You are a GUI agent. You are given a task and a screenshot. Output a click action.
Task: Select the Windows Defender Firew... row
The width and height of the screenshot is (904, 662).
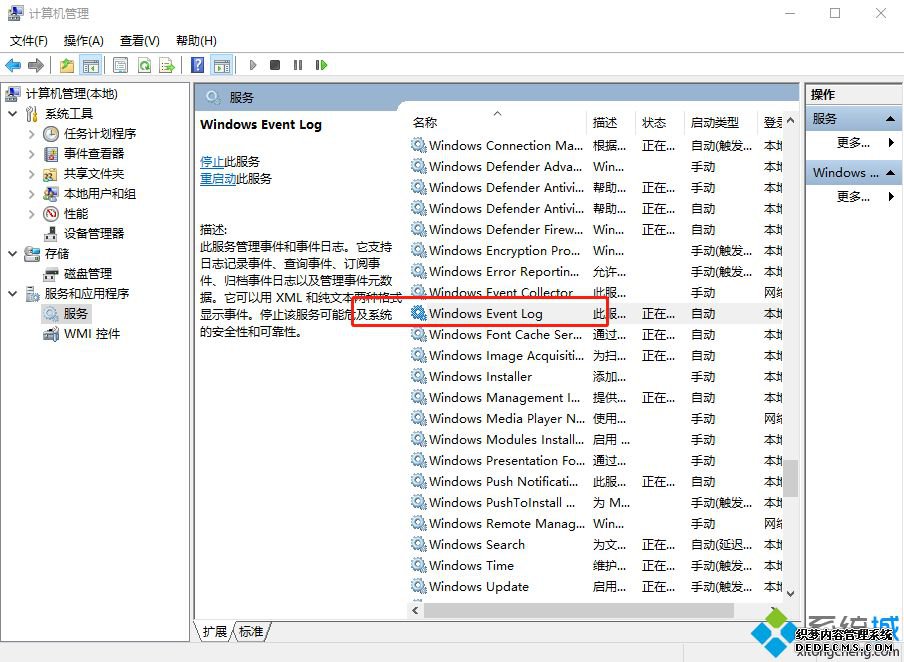point(596,230)
